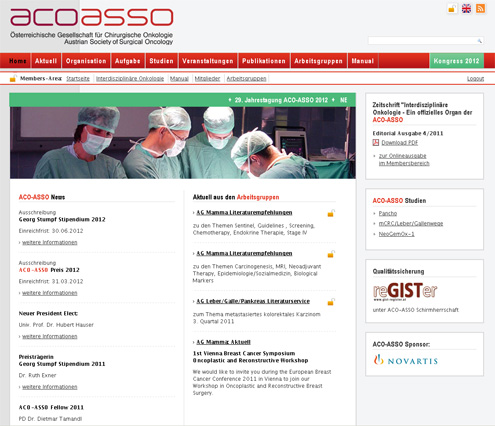Click the padlock login icon at top right
Screen dimensions: 495x426
click(452, 9)
